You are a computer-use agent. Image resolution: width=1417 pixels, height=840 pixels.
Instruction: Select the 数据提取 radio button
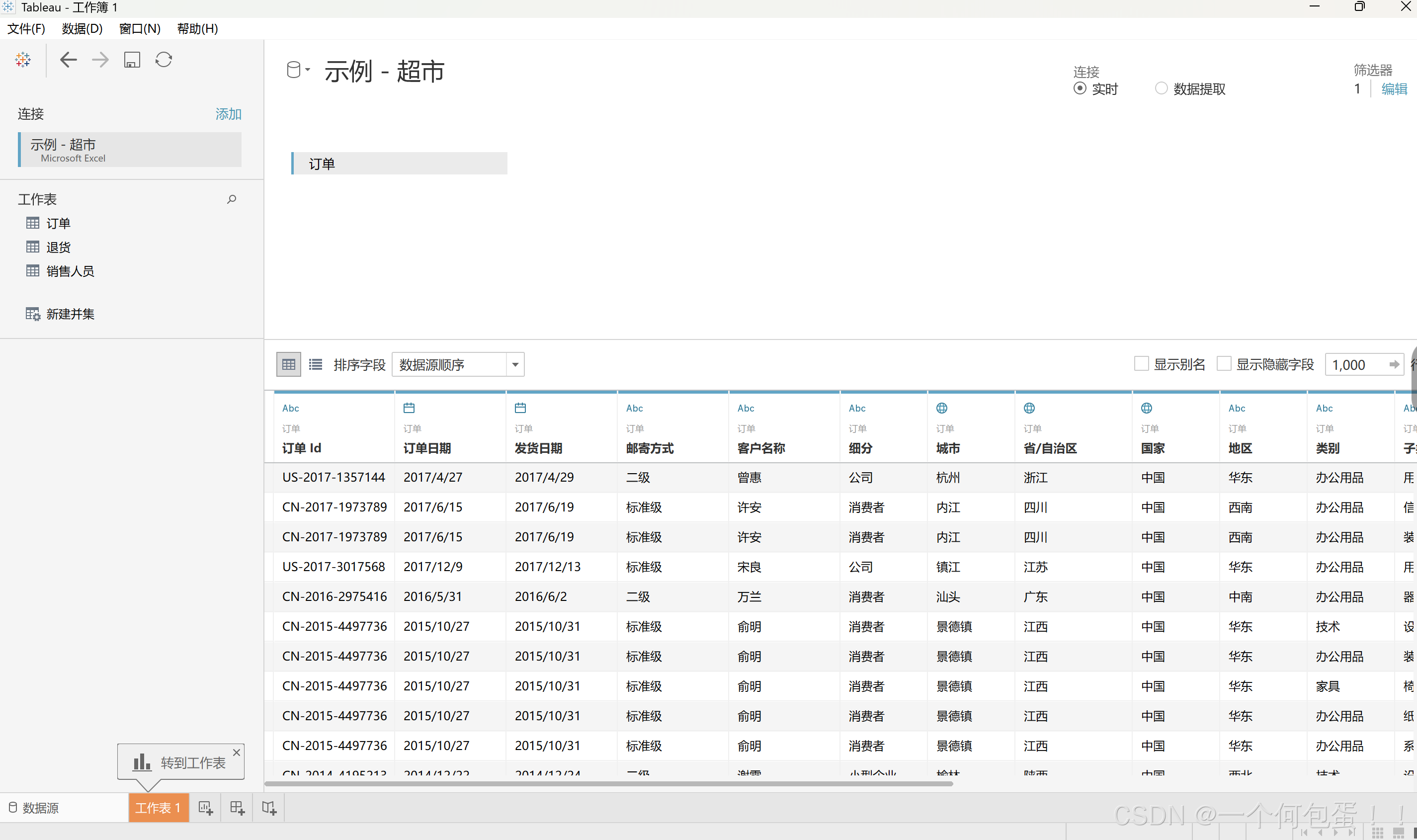coord(1161,88)
